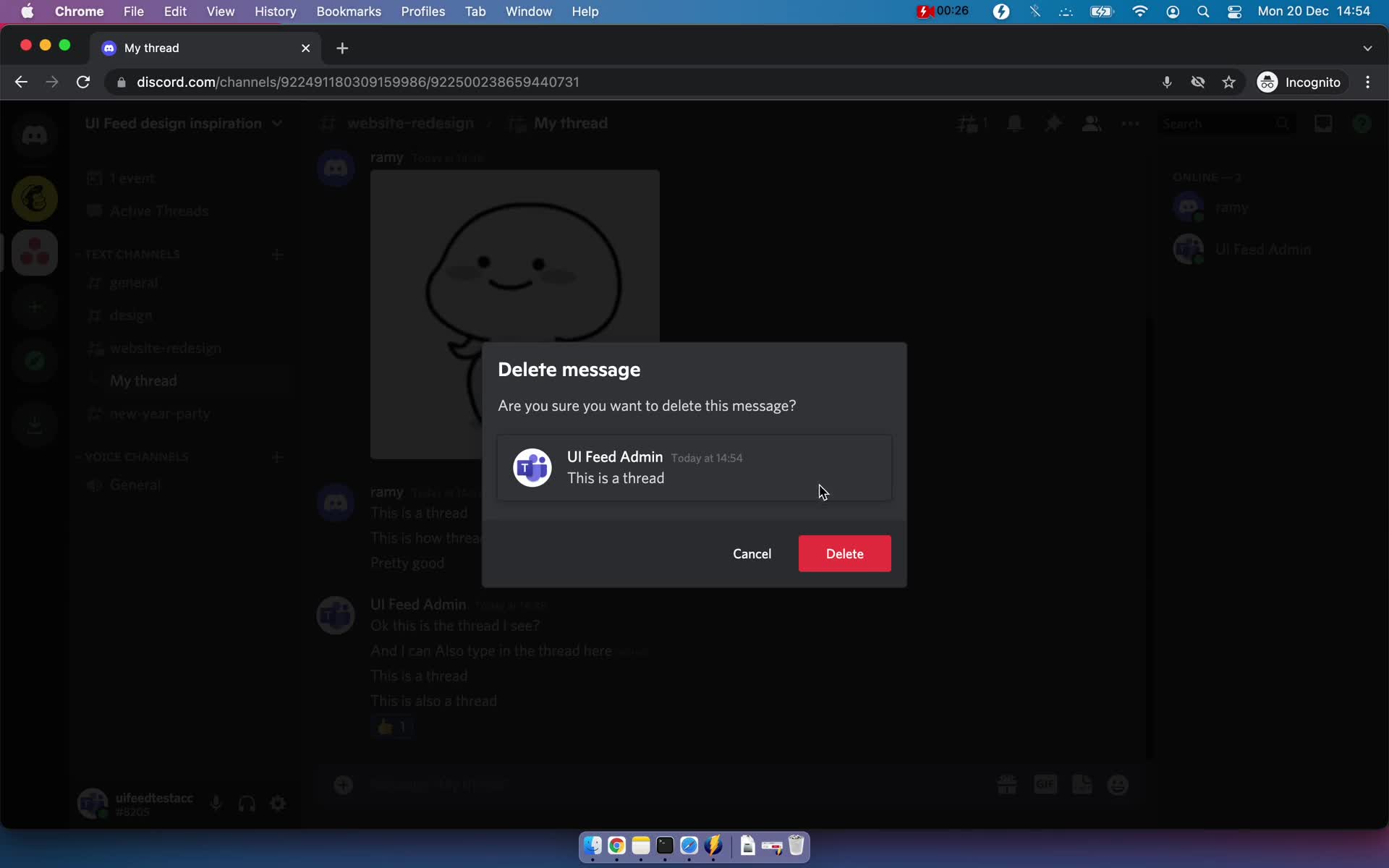Open notification settings bell icon
This screenshot has height=868, width=1389.
1014,124
